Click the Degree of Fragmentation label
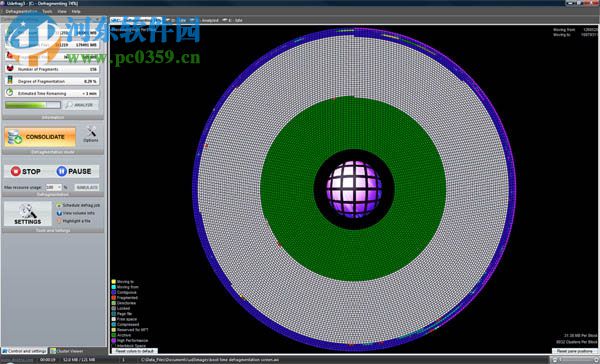This screenshot has width=600, height=364. coord(41,81)
